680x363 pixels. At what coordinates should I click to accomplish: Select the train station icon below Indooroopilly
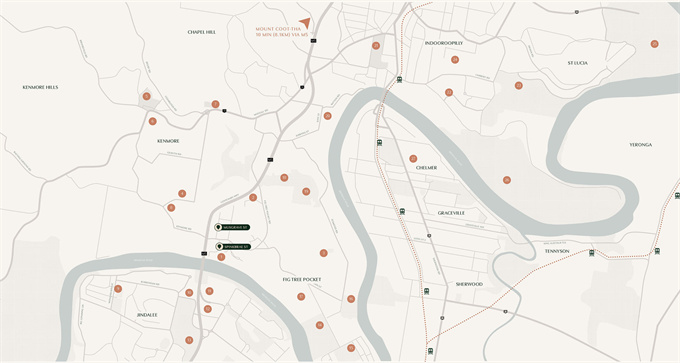pos(399,79)
